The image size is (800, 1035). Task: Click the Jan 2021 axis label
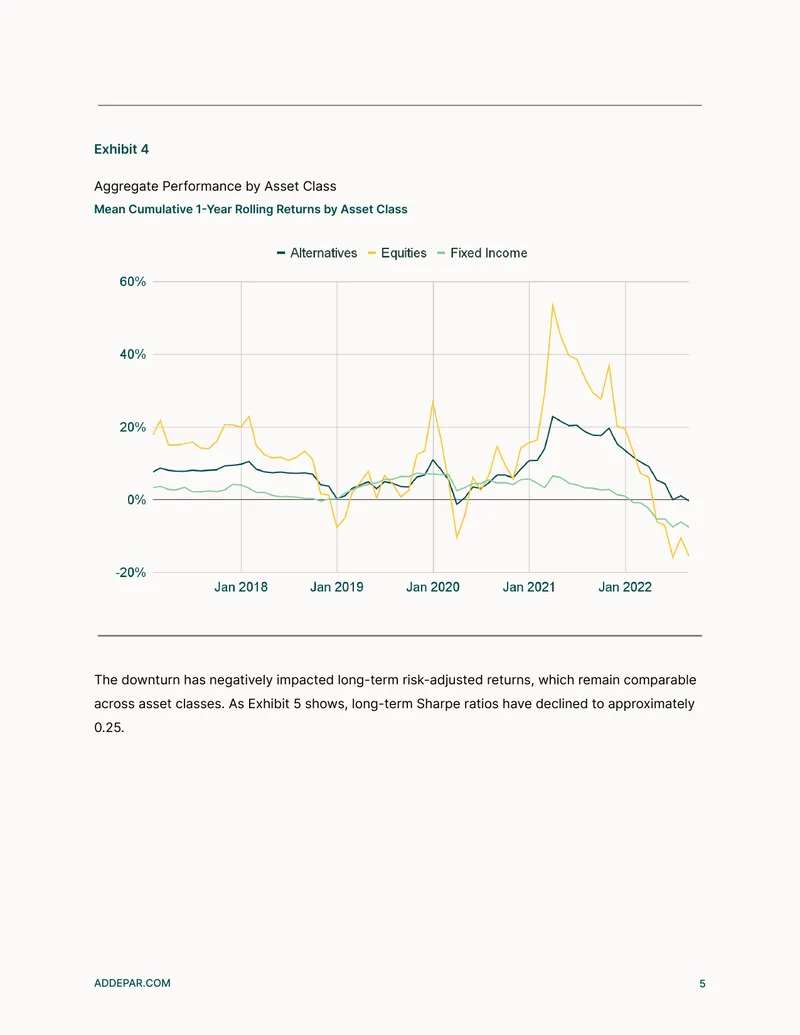[529, 587]
